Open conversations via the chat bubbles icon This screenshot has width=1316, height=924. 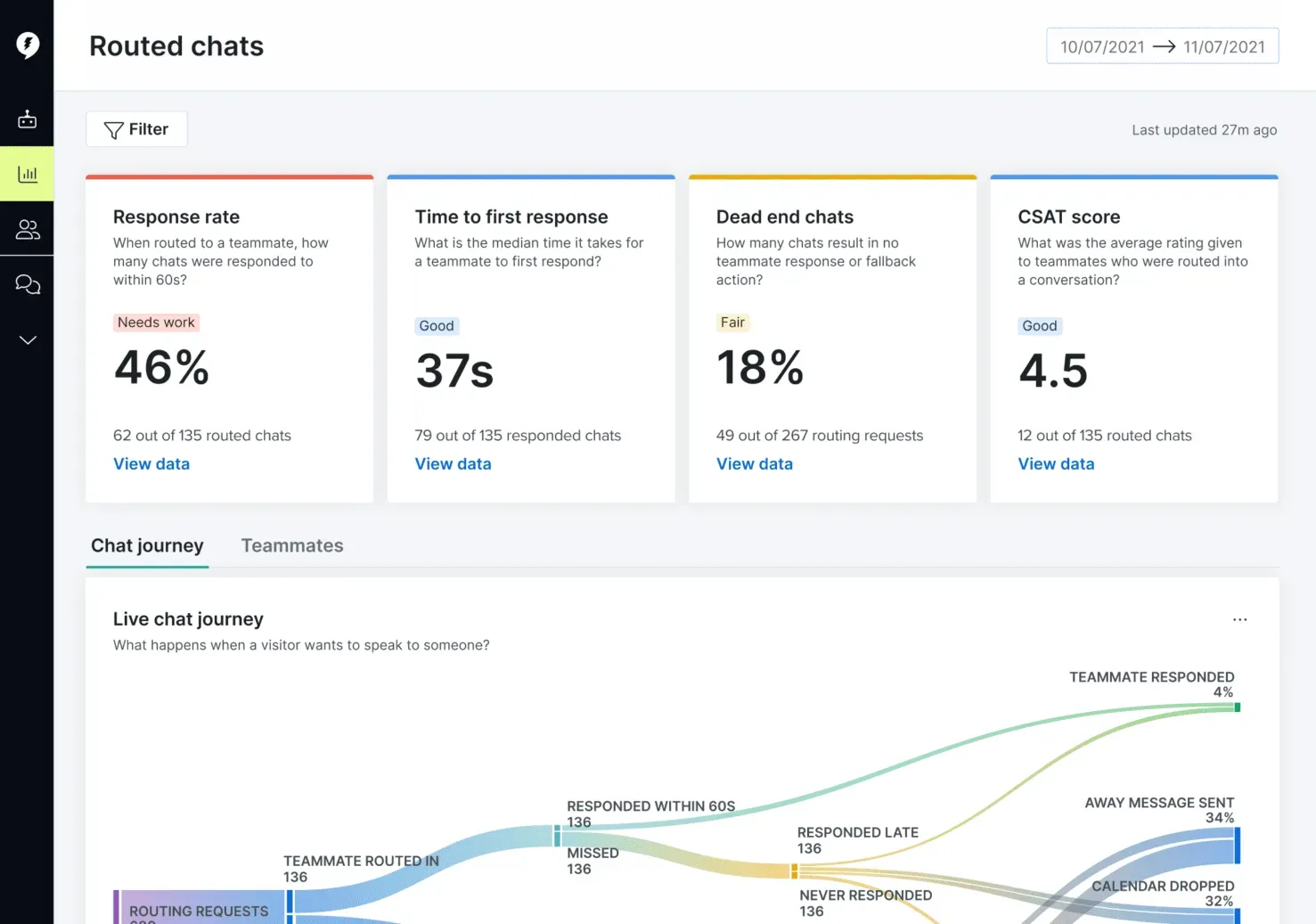click(27, 284)
